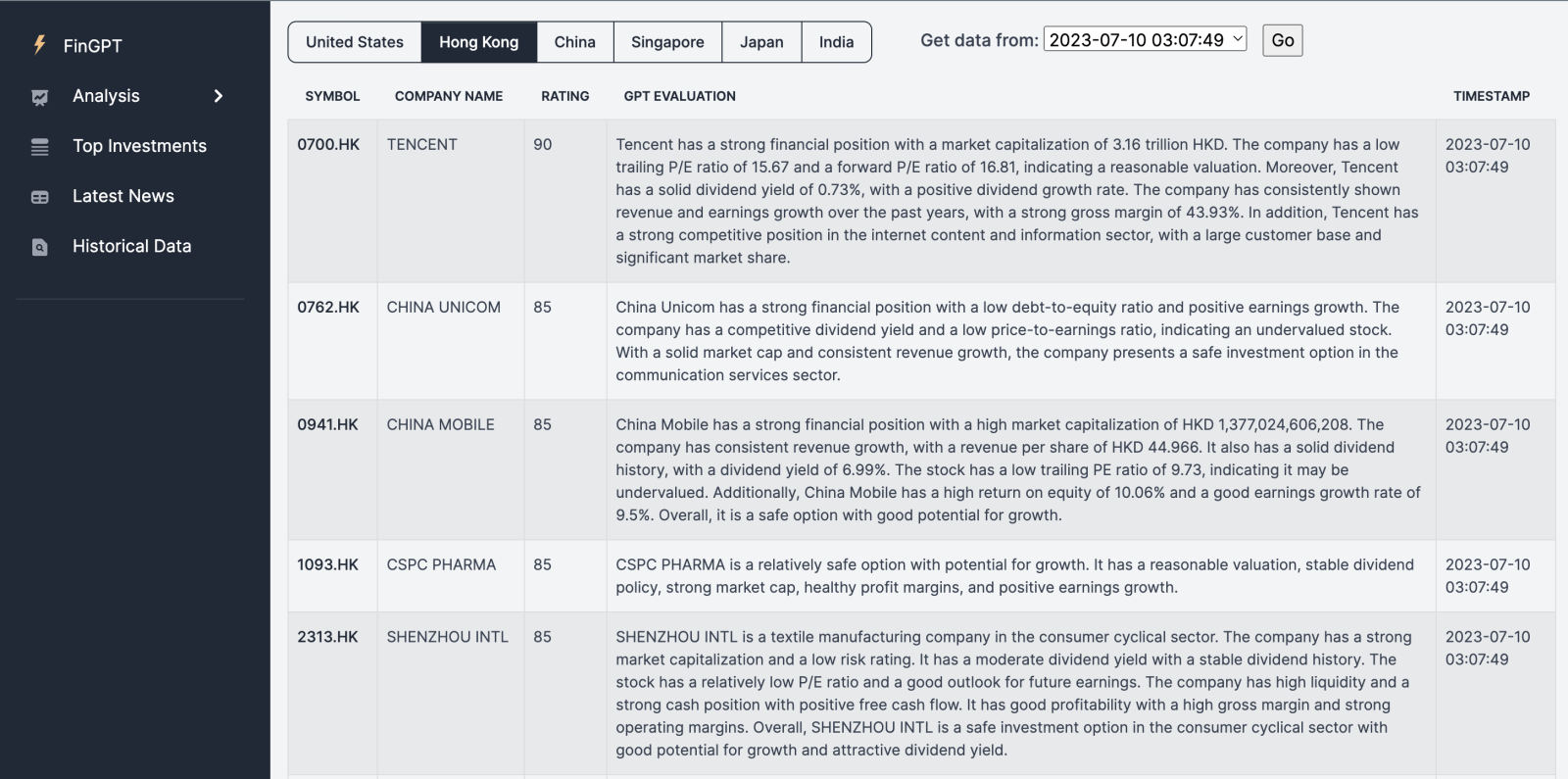The height and width of the screenshot is (779, 1568).
Task: Click CSPC Pharma's rating 85
Action: [542, 564]
